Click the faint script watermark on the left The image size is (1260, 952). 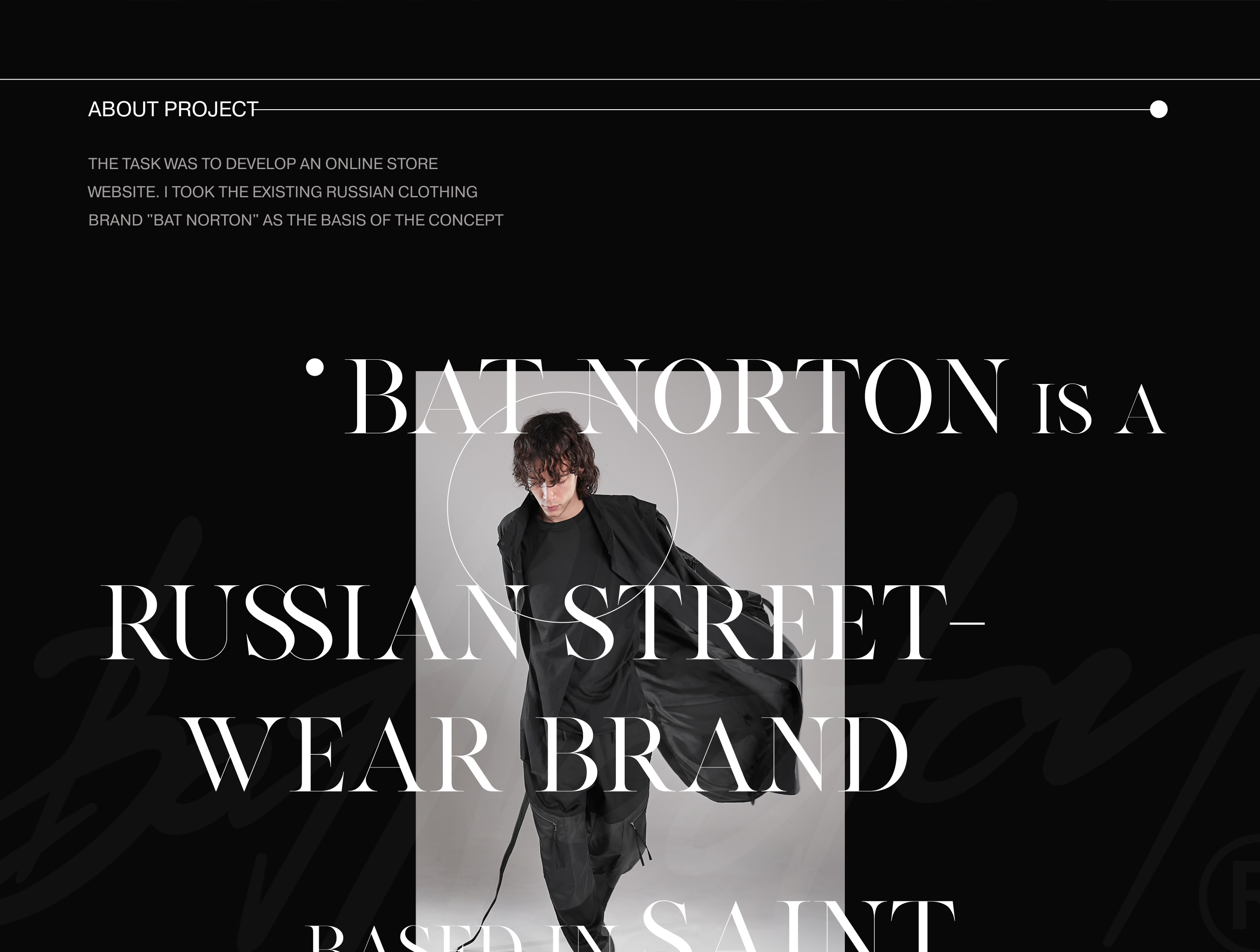(x=142, y=741)
